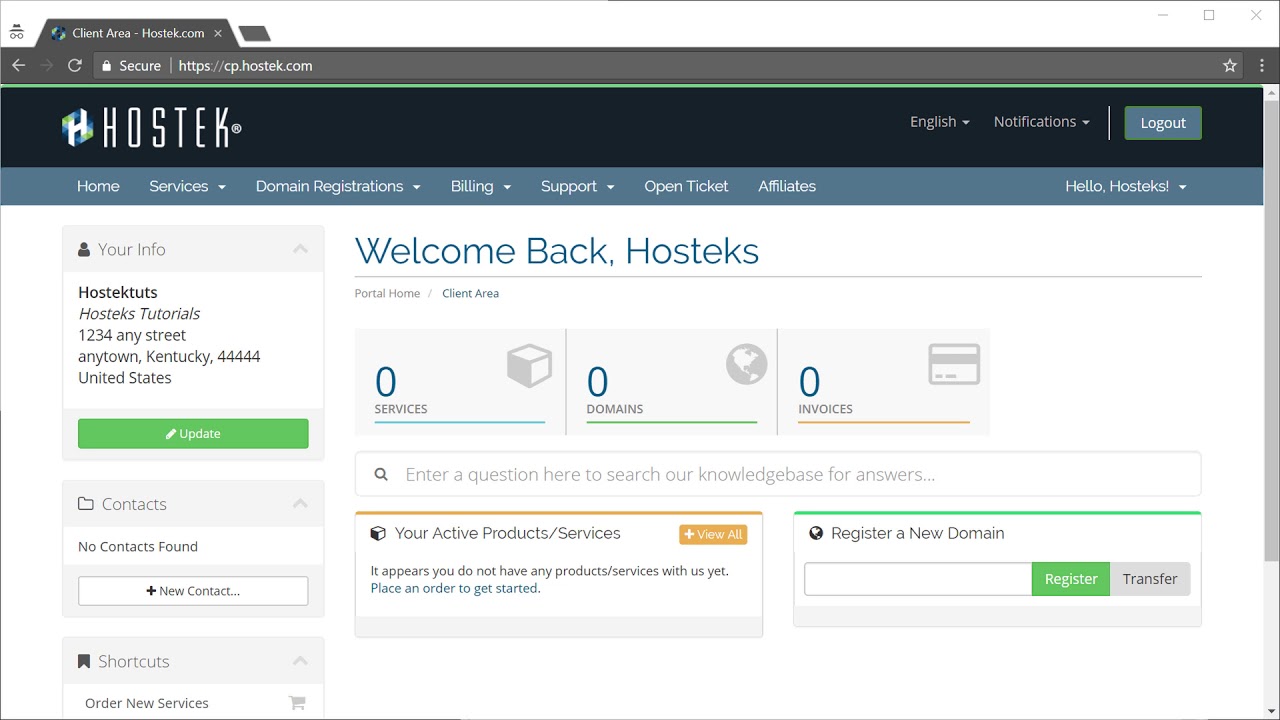Expand the Domain Registrations menu

tap(338, 187)
